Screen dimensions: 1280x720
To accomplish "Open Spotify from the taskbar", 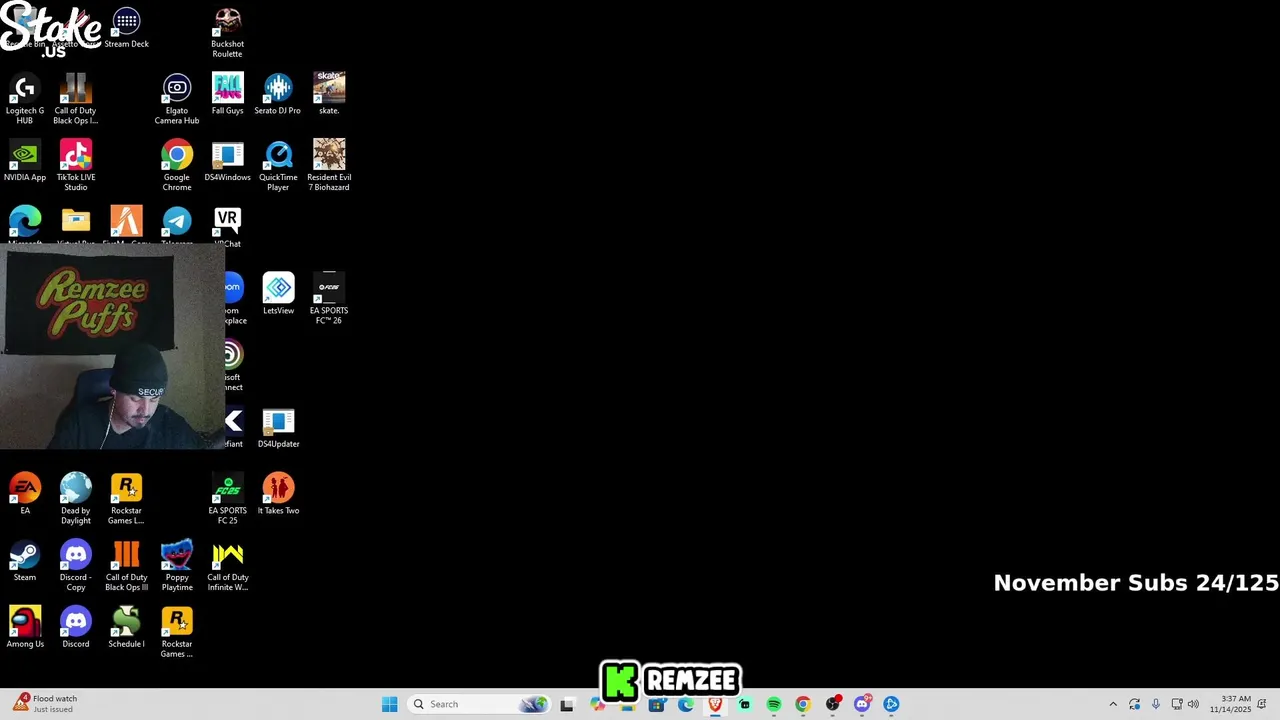I will pos(774,704).
